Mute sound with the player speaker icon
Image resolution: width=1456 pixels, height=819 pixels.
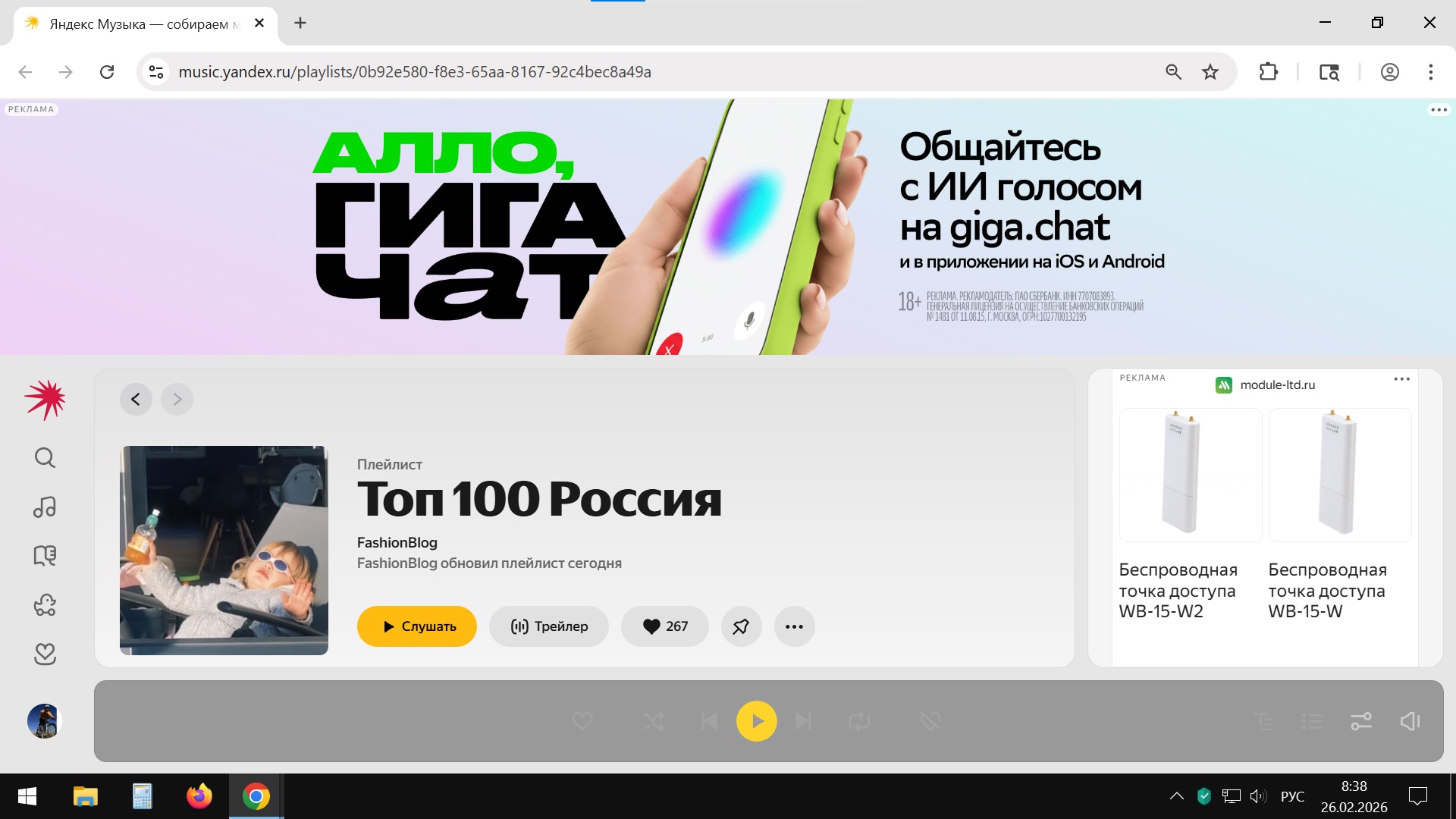point(1410,721)
